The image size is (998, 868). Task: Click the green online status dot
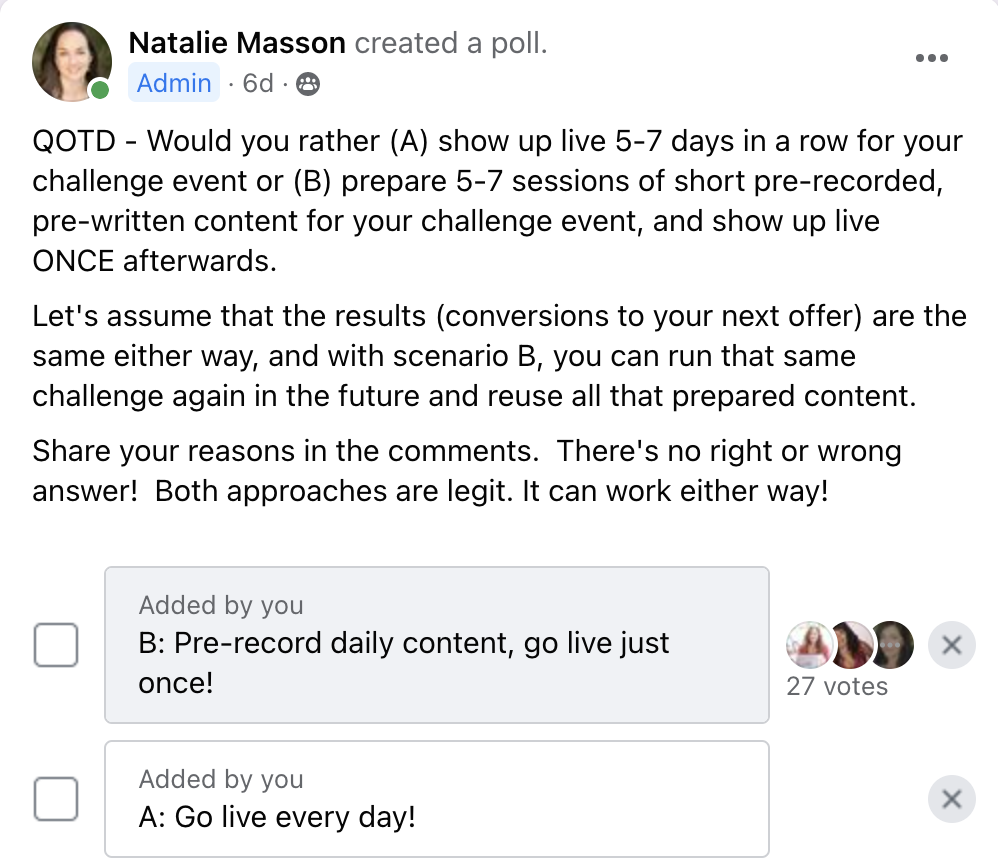click(x=99, y=90)
